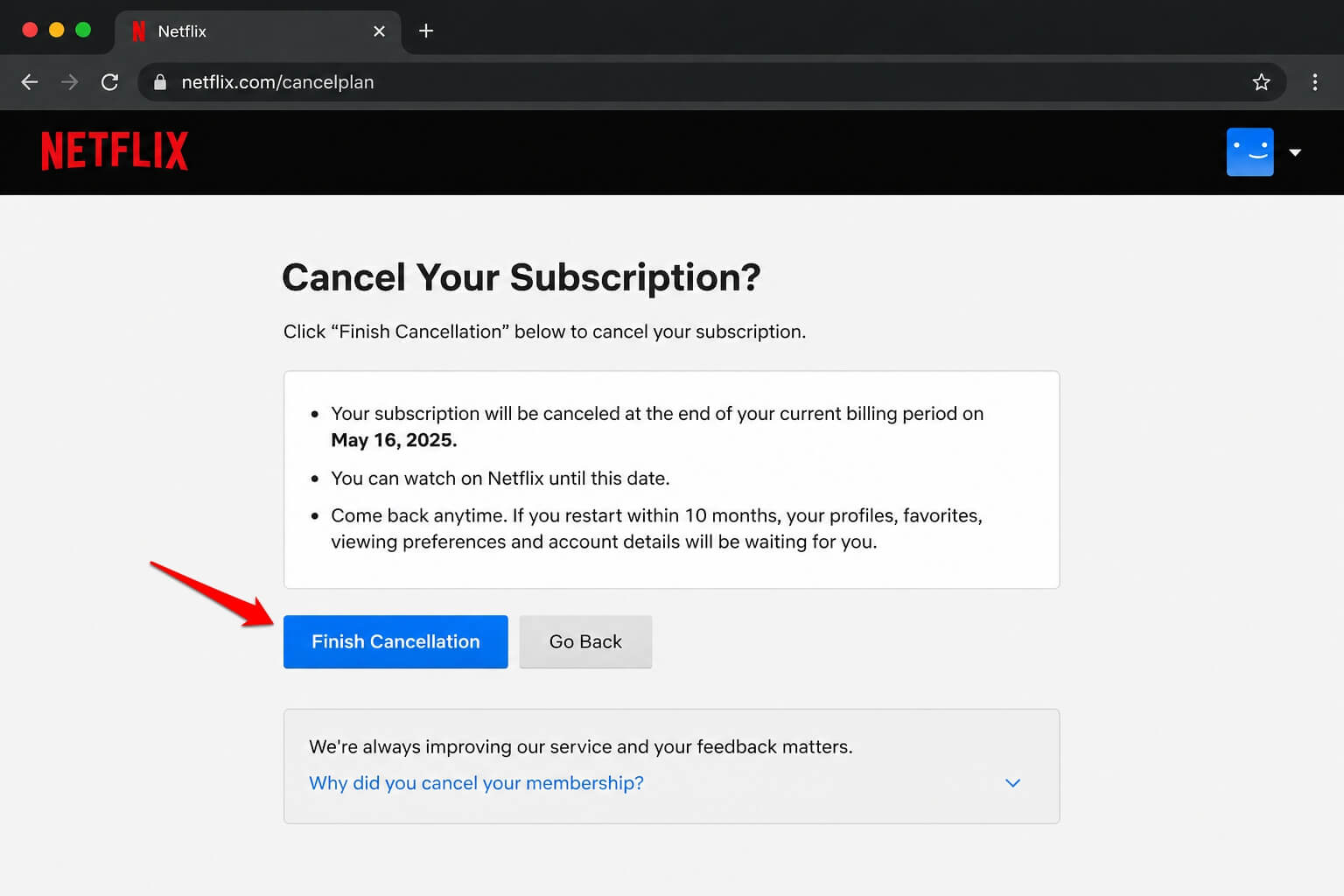Screen dimensions: 1344x896
Task: Open a new browser tab
Action: [426, 31]
